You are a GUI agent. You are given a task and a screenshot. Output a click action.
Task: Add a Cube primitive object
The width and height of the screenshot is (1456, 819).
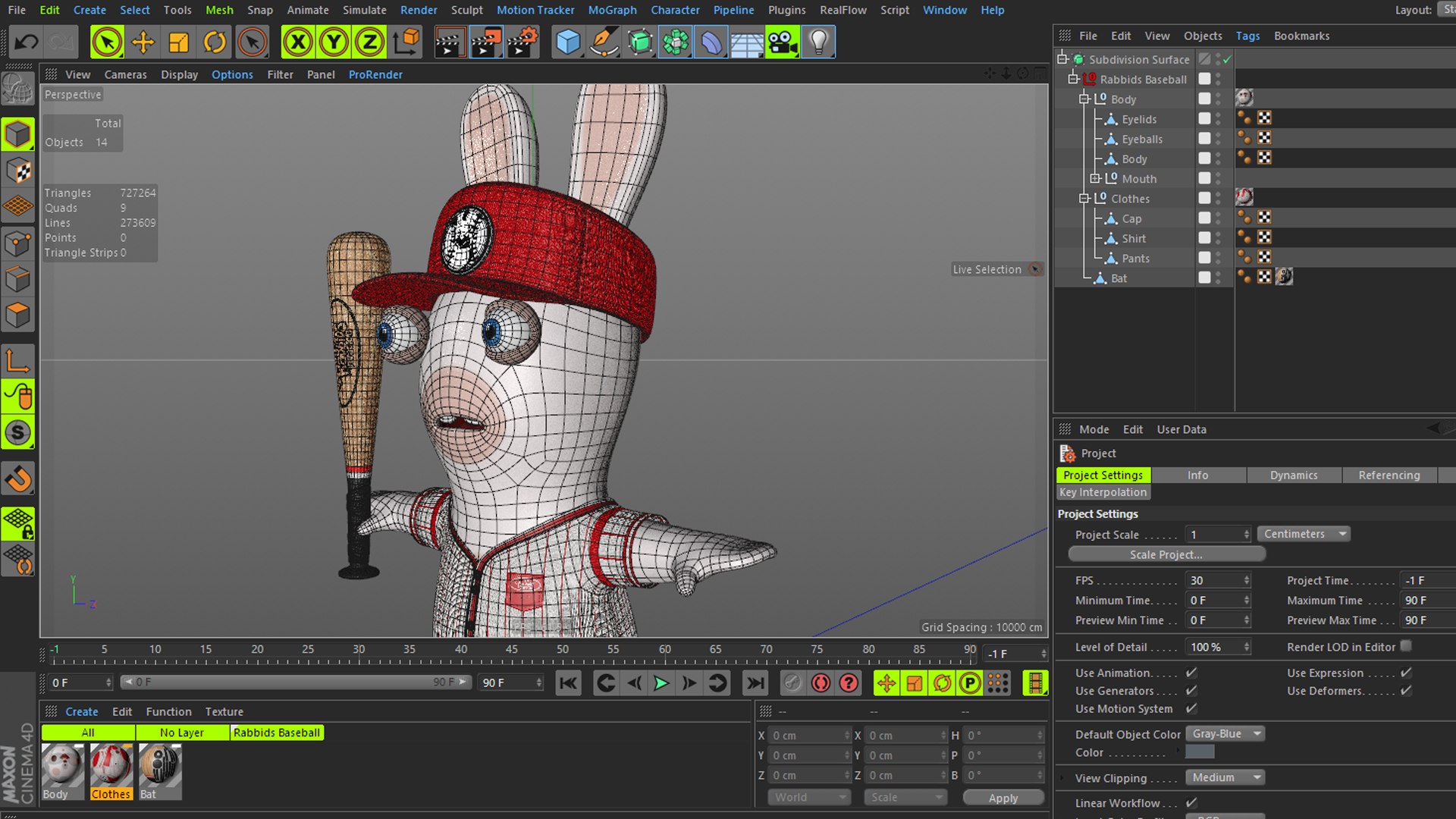click(x=567, y=42)
